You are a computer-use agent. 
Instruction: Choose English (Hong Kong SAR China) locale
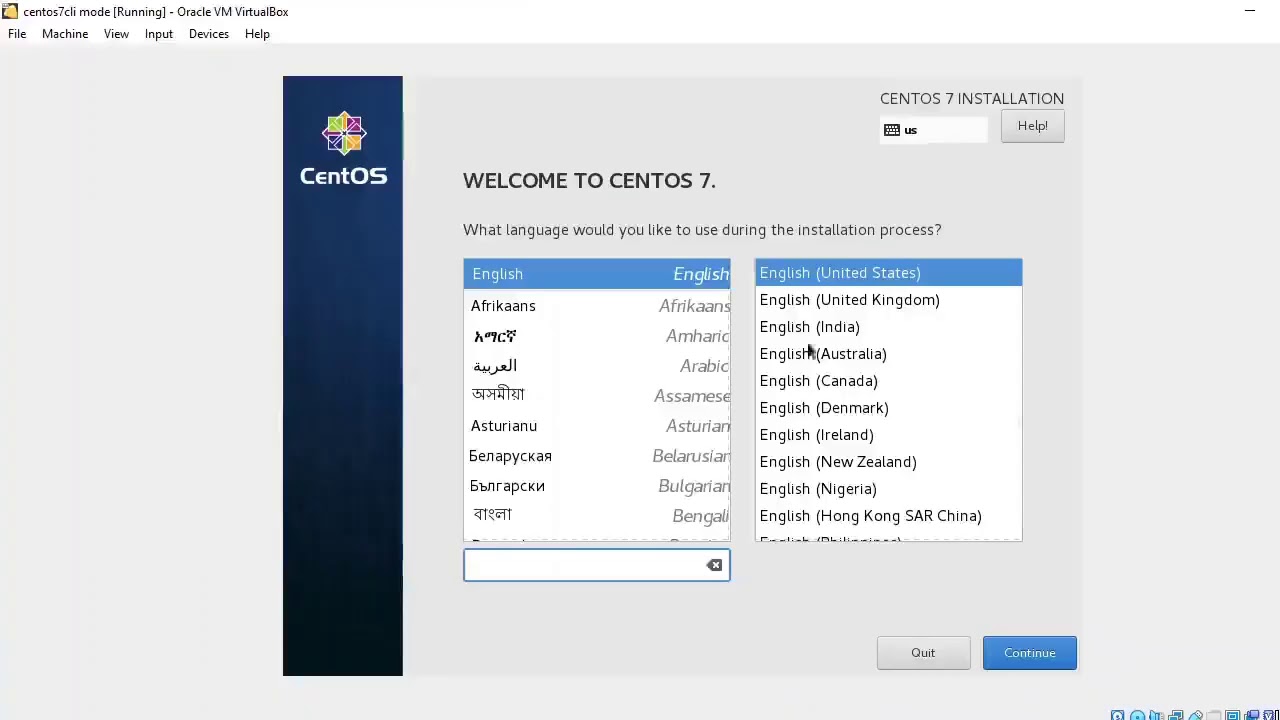[x=888, y=516]
